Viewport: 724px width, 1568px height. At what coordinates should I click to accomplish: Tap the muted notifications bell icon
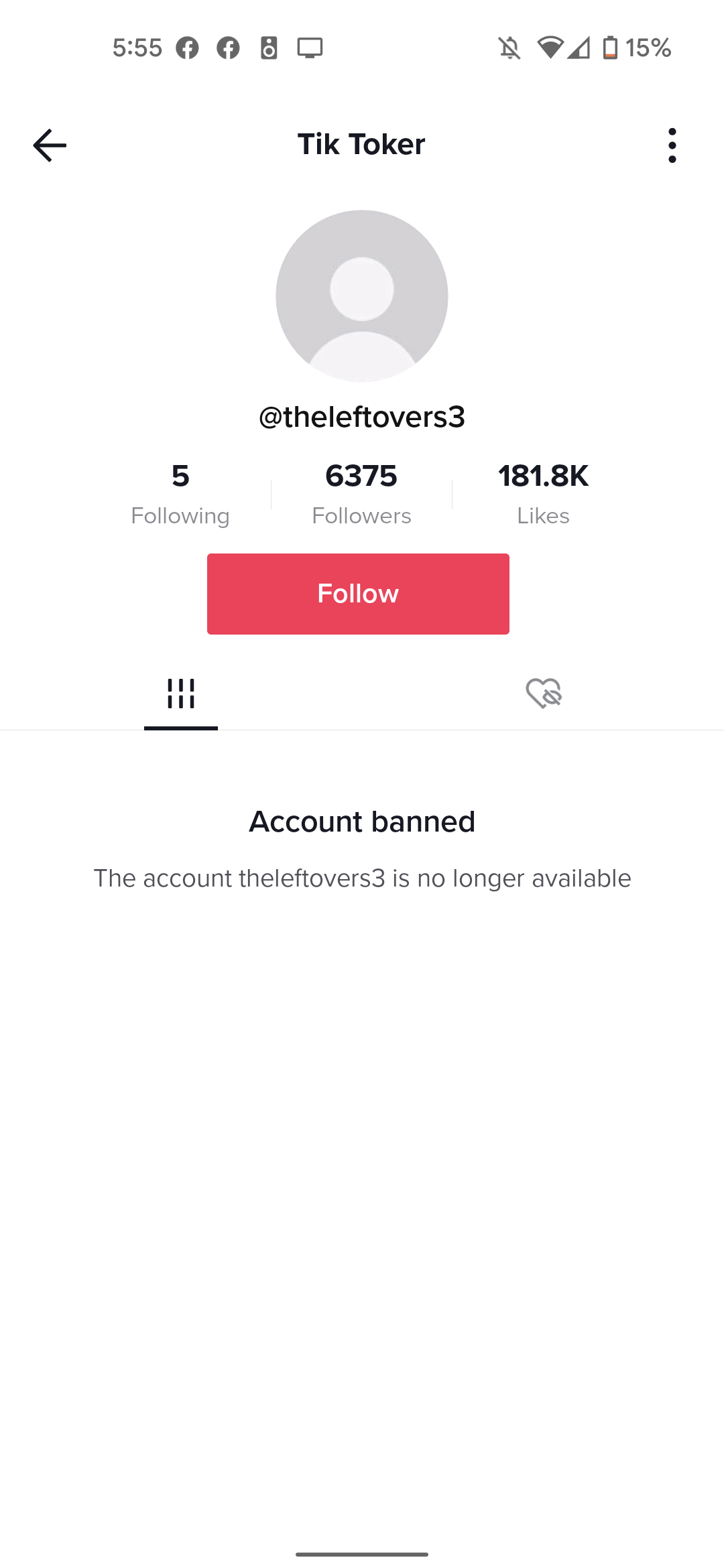[x=509, y=48]
